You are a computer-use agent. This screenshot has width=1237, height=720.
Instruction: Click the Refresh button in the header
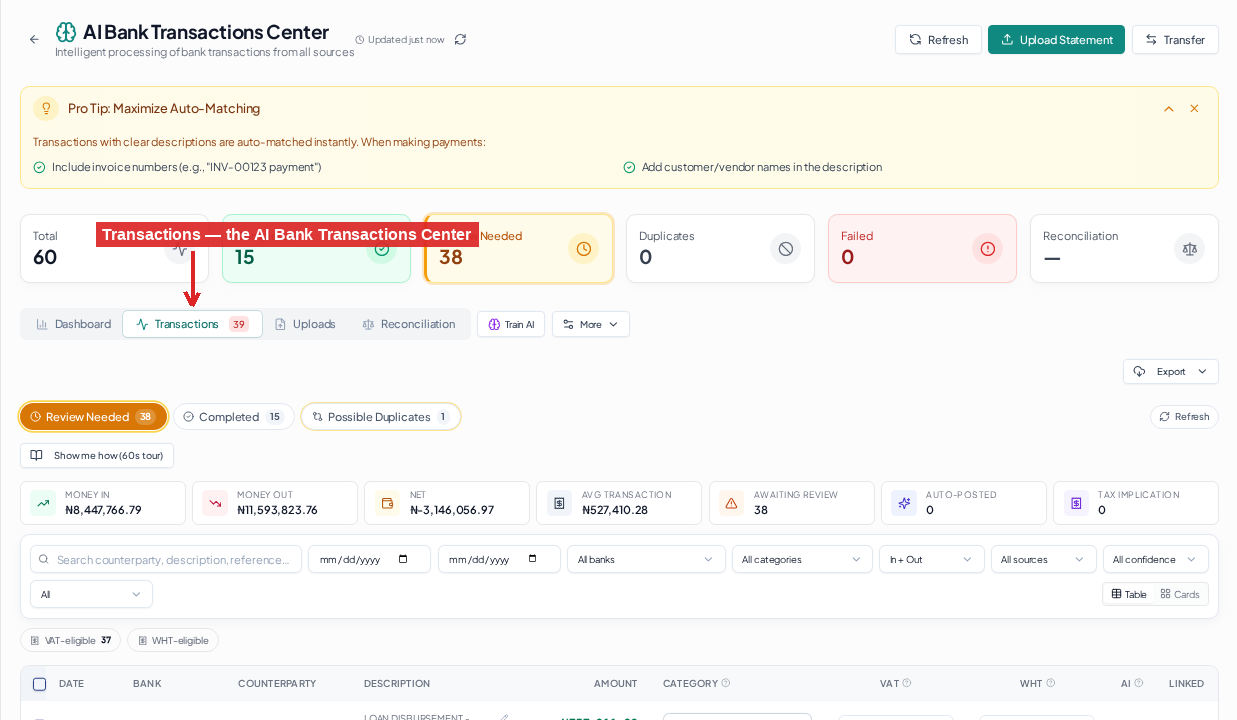pos(938,40)
